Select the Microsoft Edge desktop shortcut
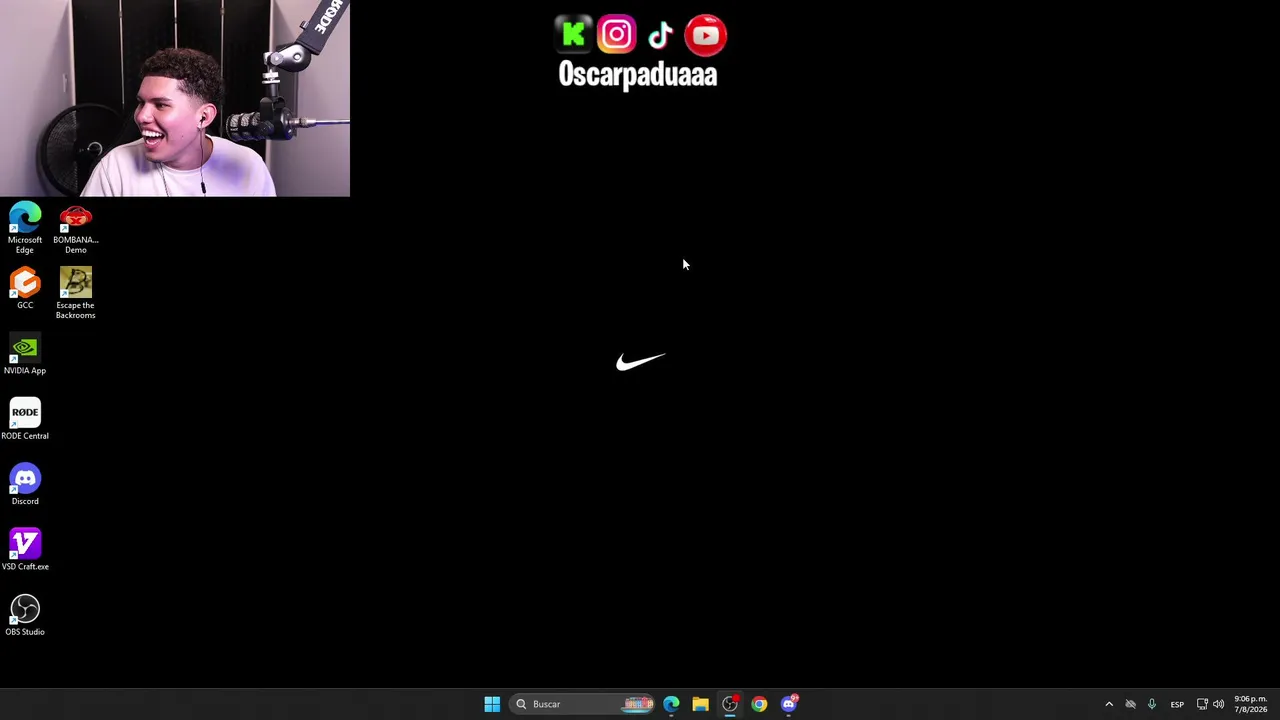The image size is (1280, 720). coord(25,229)
